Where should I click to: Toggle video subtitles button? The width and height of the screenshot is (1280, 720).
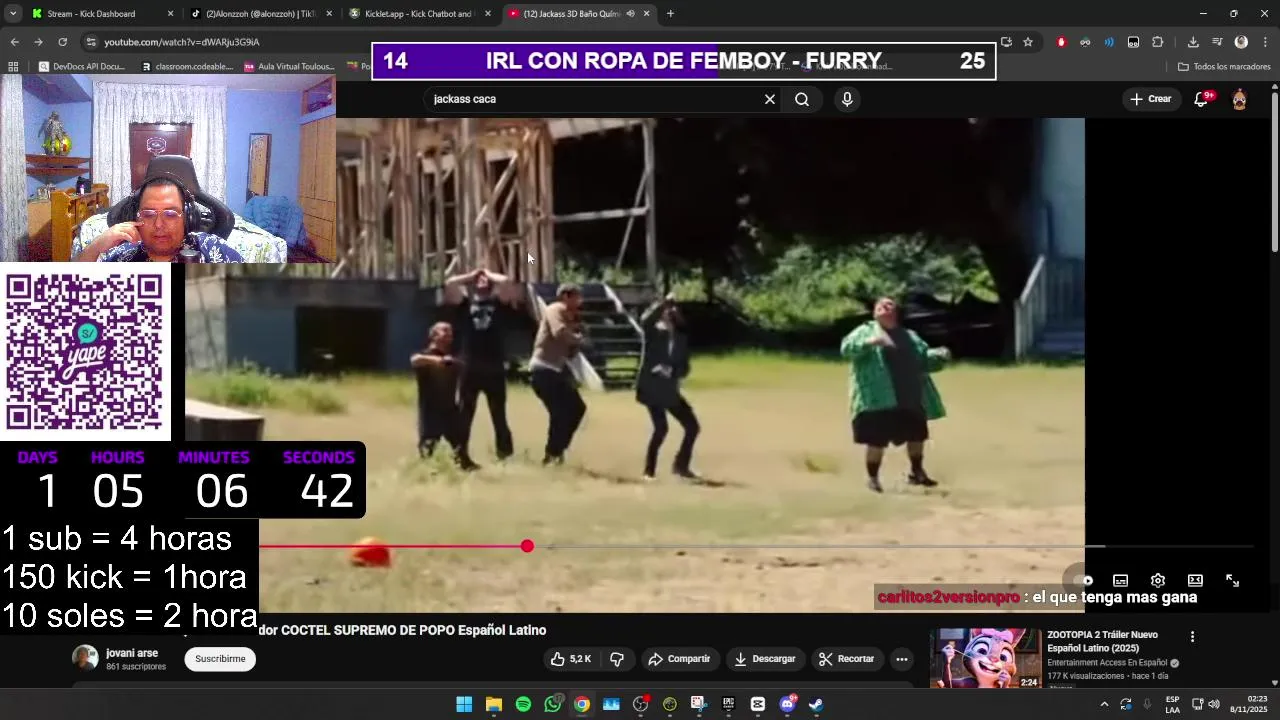pos(1121,580)
